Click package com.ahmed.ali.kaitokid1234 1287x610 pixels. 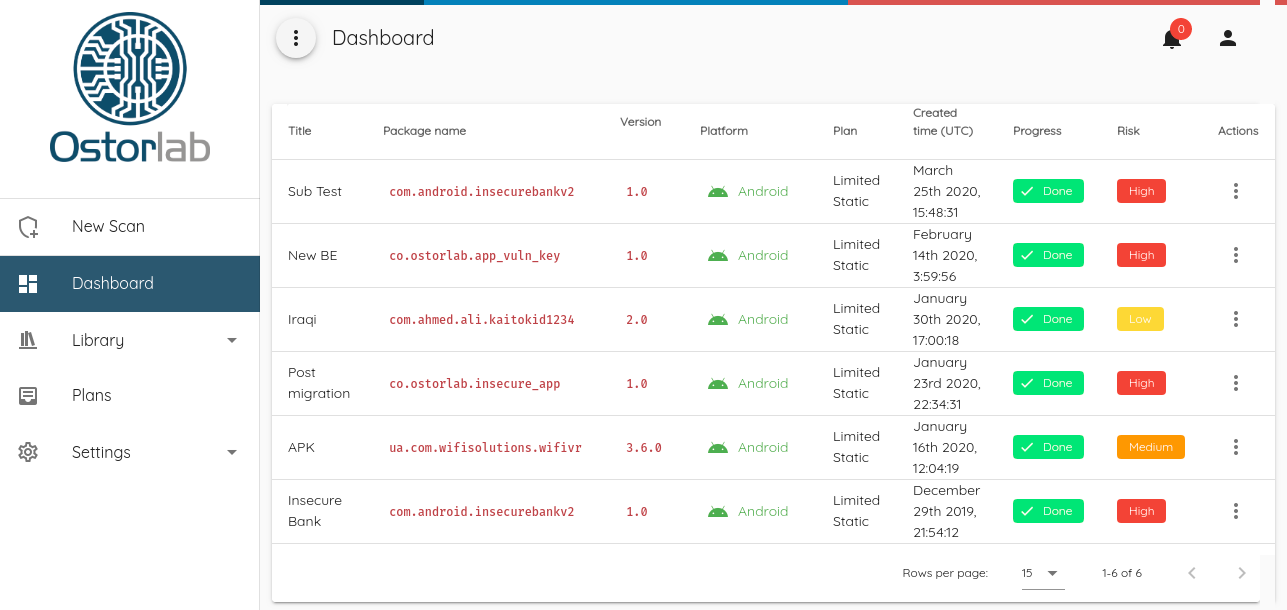click(x=482, y=319)
